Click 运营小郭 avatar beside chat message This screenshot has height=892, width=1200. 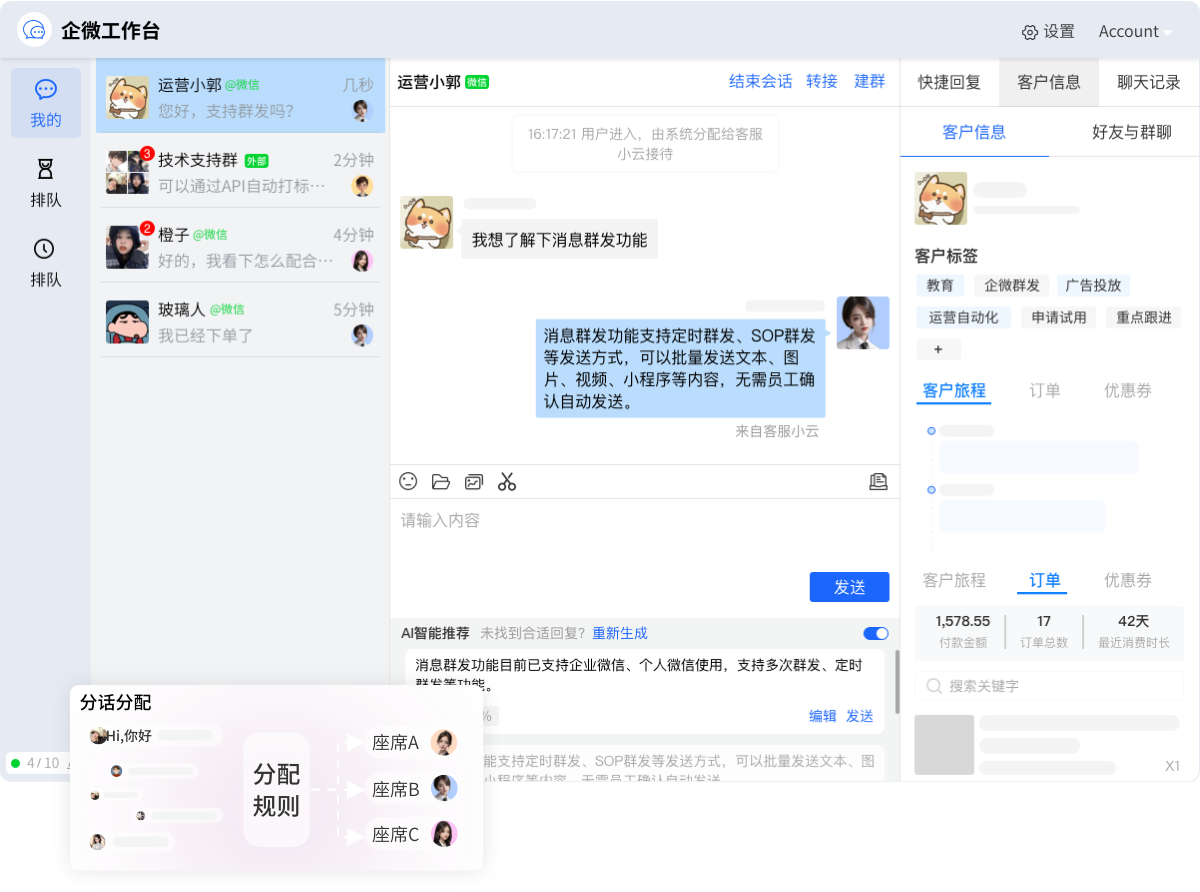click(427, 222)
